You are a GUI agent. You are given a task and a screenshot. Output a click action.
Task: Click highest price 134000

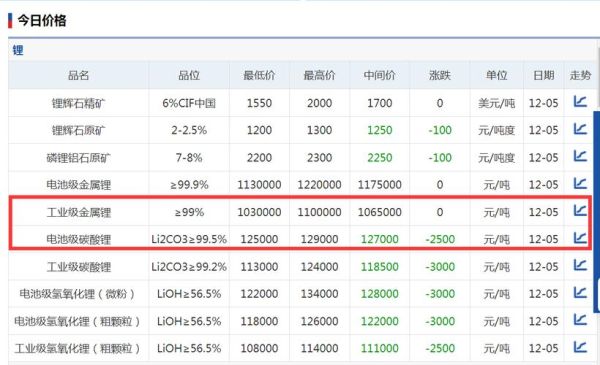[x=320, y=294]
